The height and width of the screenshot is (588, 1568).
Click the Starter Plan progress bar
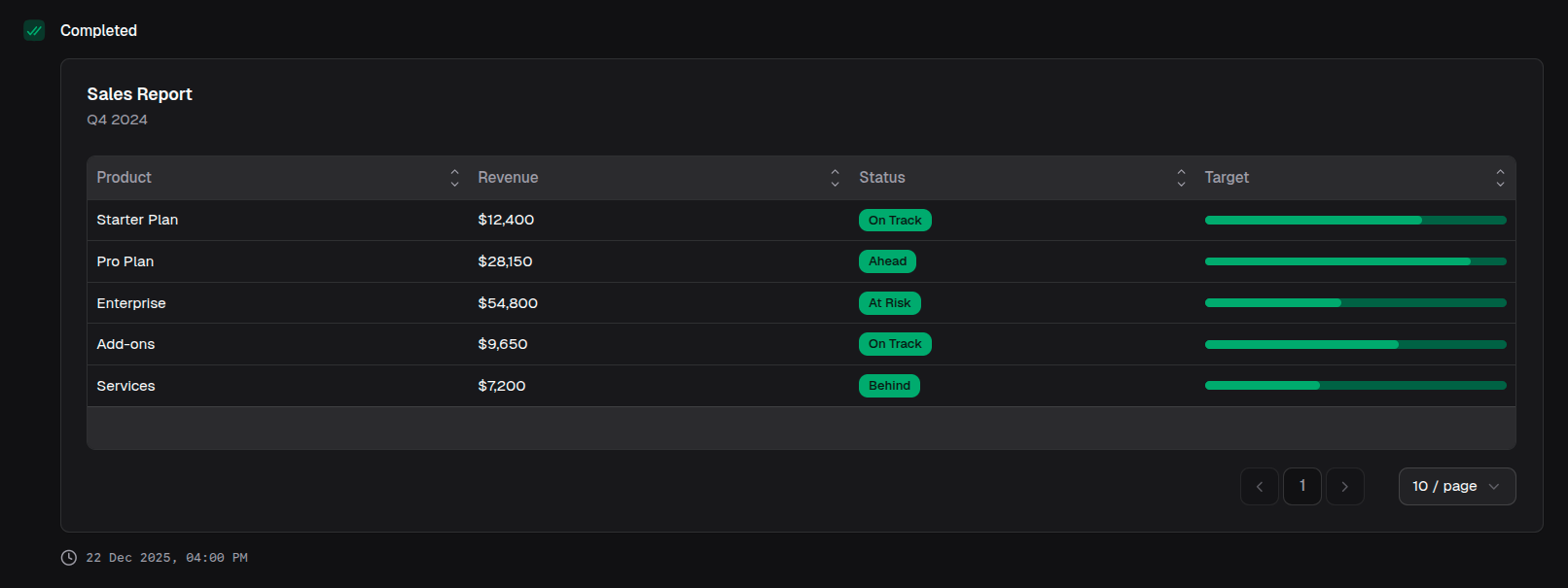click(1354, 221)
